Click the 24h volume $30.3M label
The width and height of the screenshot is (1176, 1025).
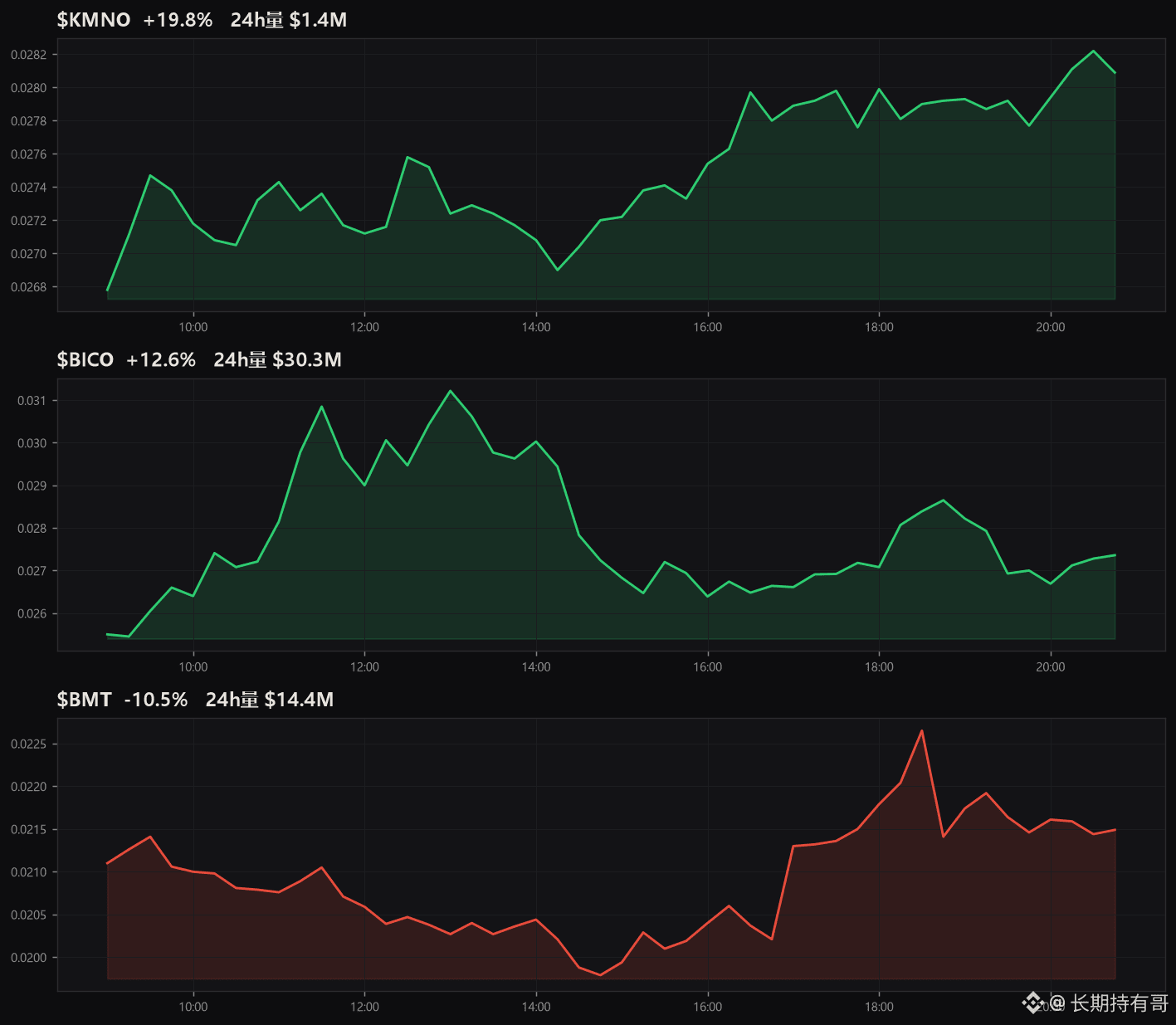[278, 359]
